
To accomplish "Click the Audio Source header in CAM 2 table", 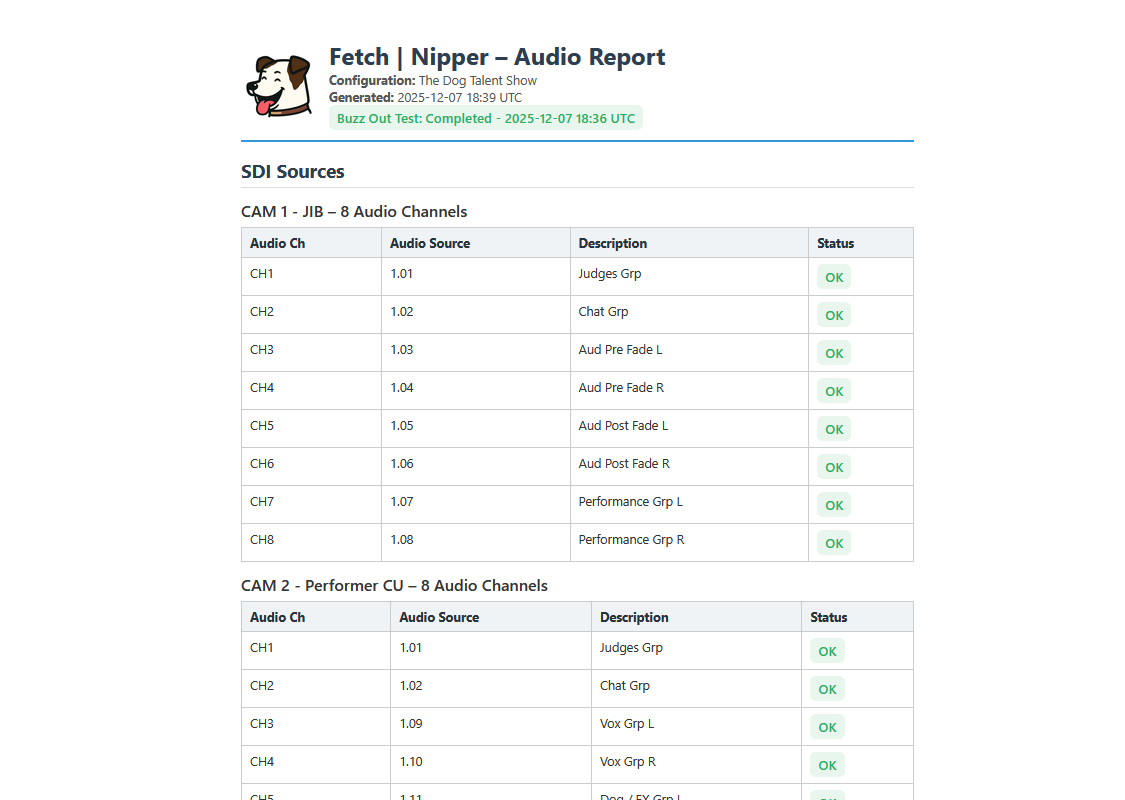I will pos(439,617).
